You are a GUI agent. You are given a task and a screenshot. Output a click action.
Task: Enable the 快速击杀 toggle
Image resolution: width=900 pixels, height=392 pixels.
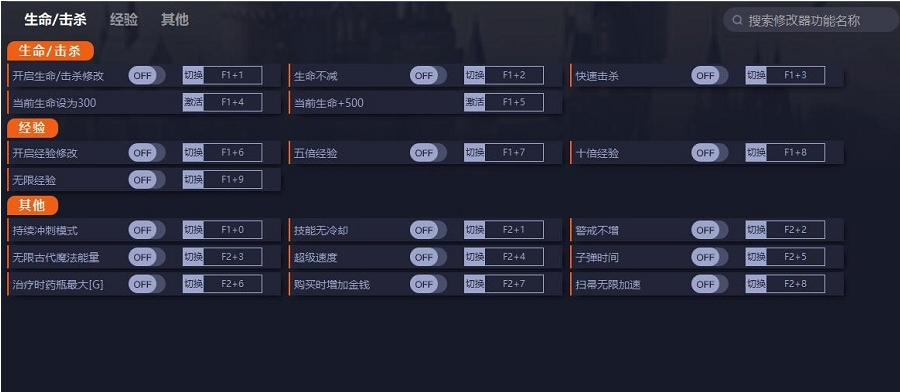[x=709, y=75]
